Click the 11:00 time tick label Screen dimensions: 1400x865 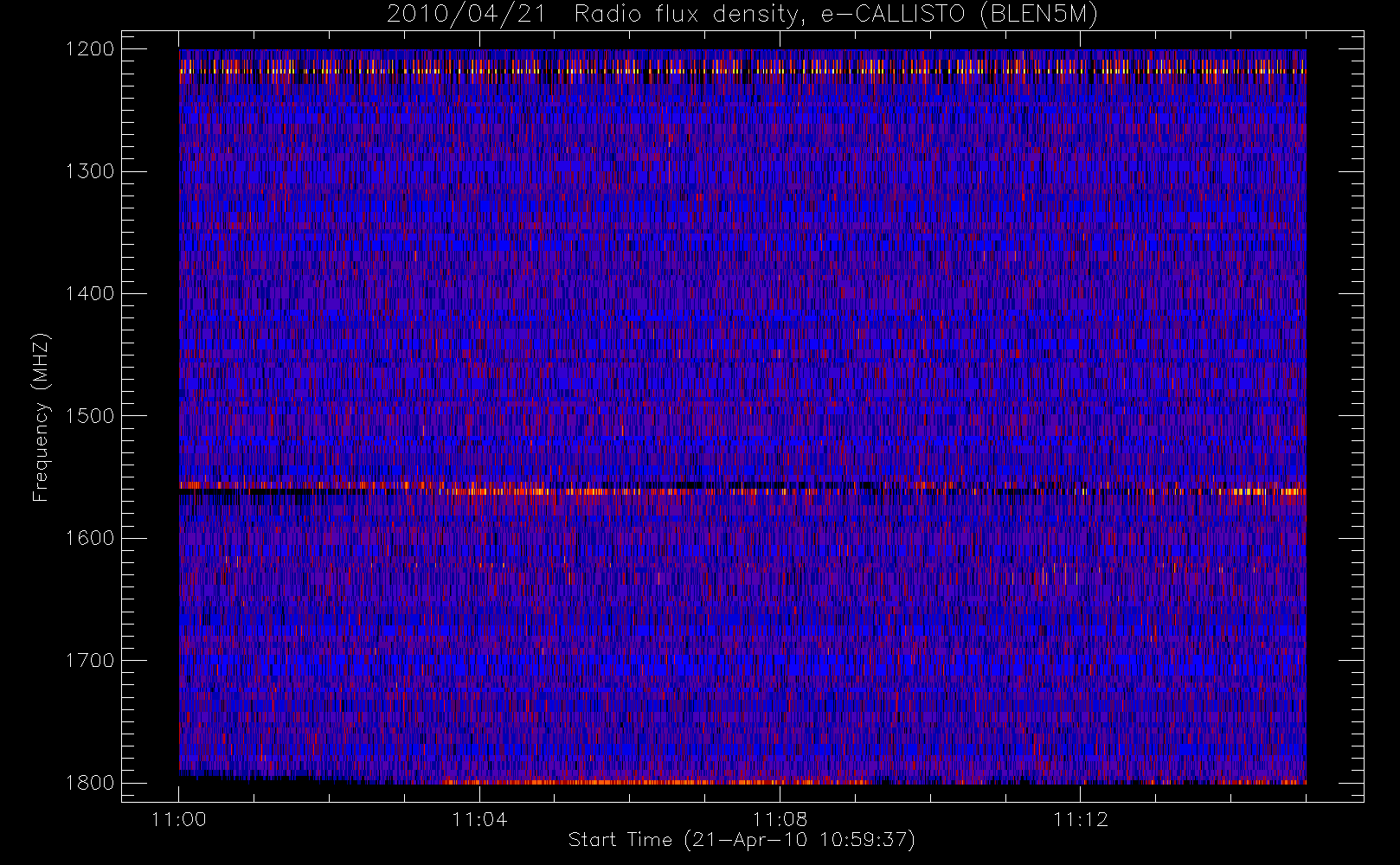point(179,819)
